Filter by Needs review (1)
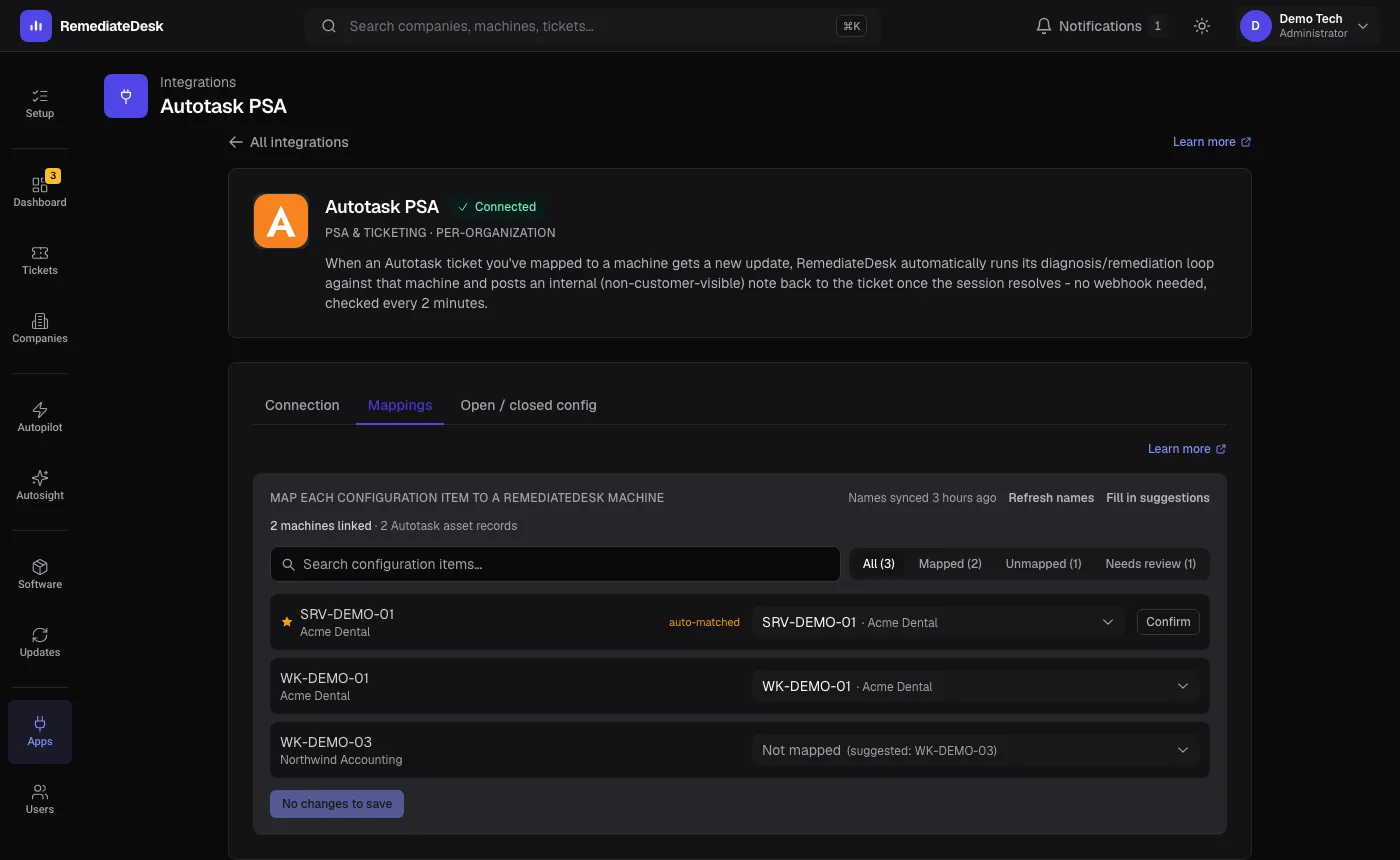 1150,564
